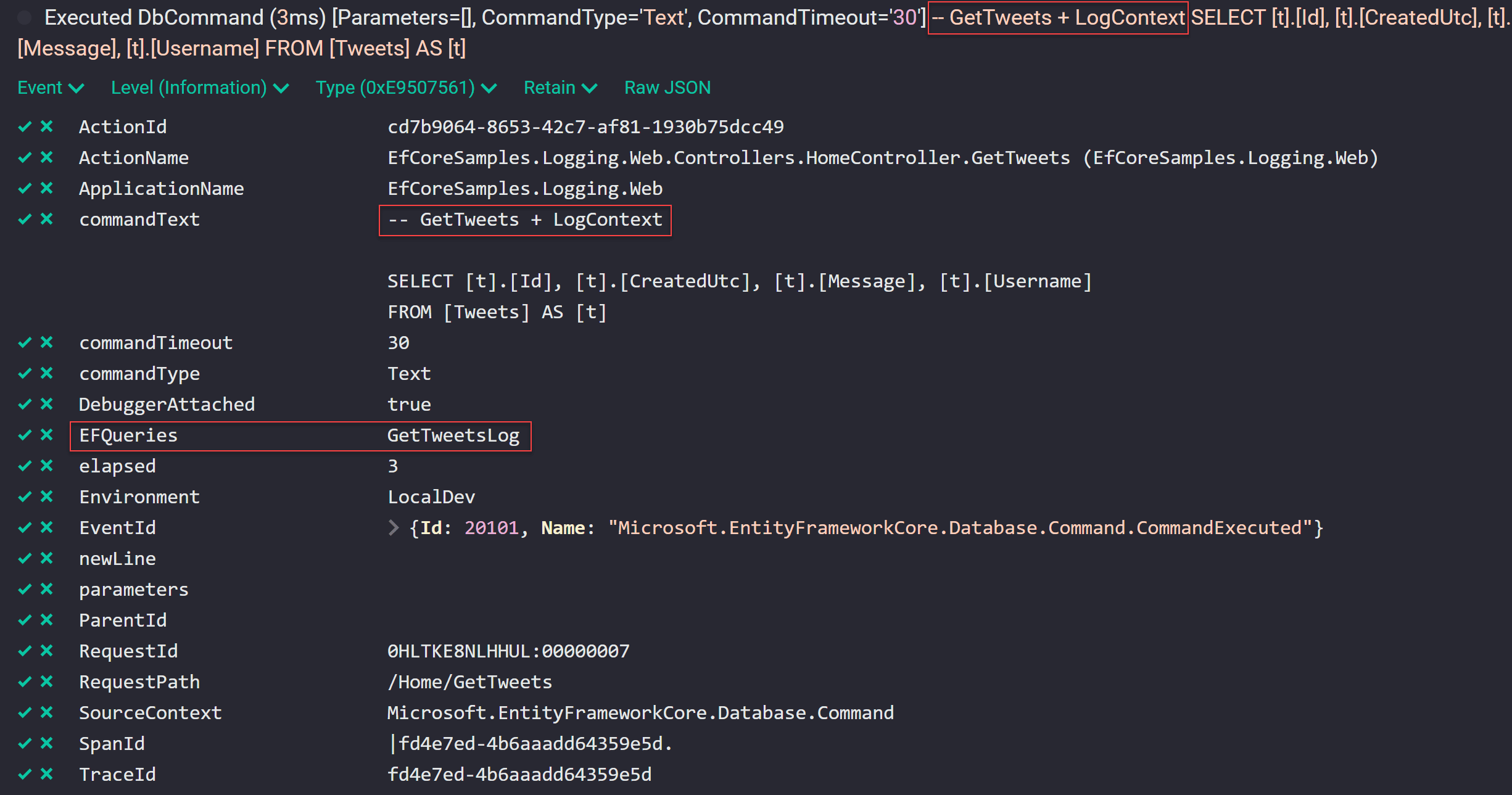Open the Type (0xE9507561) dropdown
This screenshot has width=1512, height=795.
404,88
